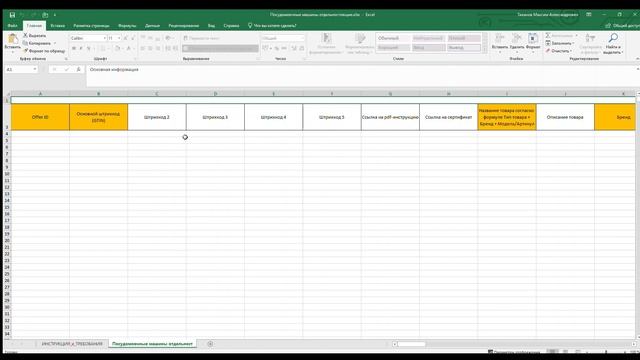Switch to the Вставка tab

point(58,25)
